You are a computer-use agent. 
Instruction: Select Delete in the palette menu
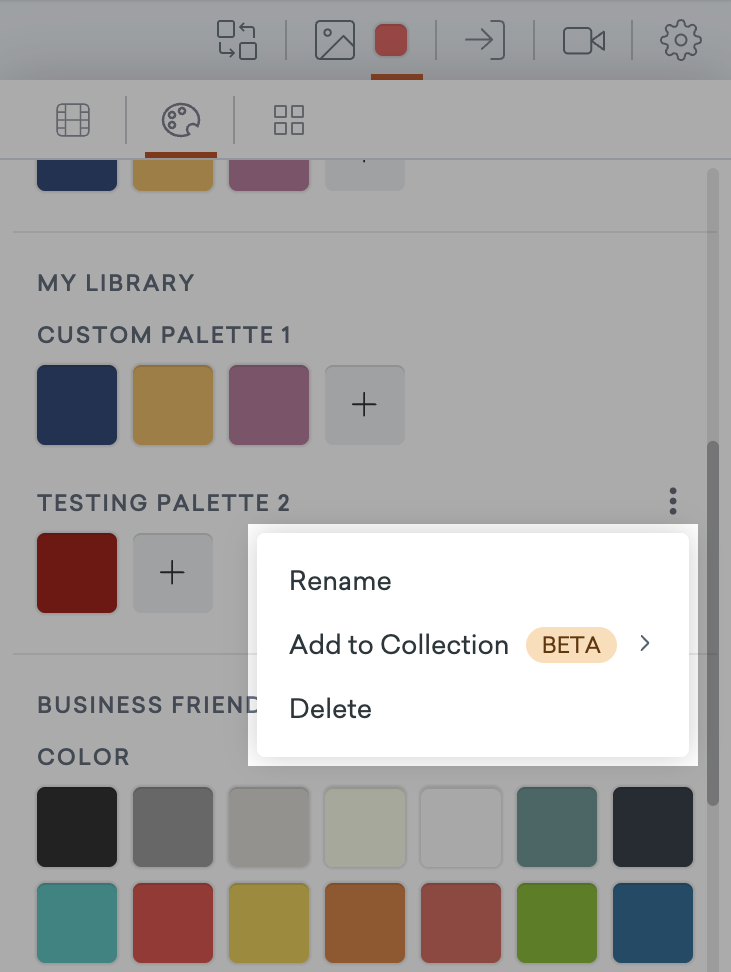click(330, 709)
